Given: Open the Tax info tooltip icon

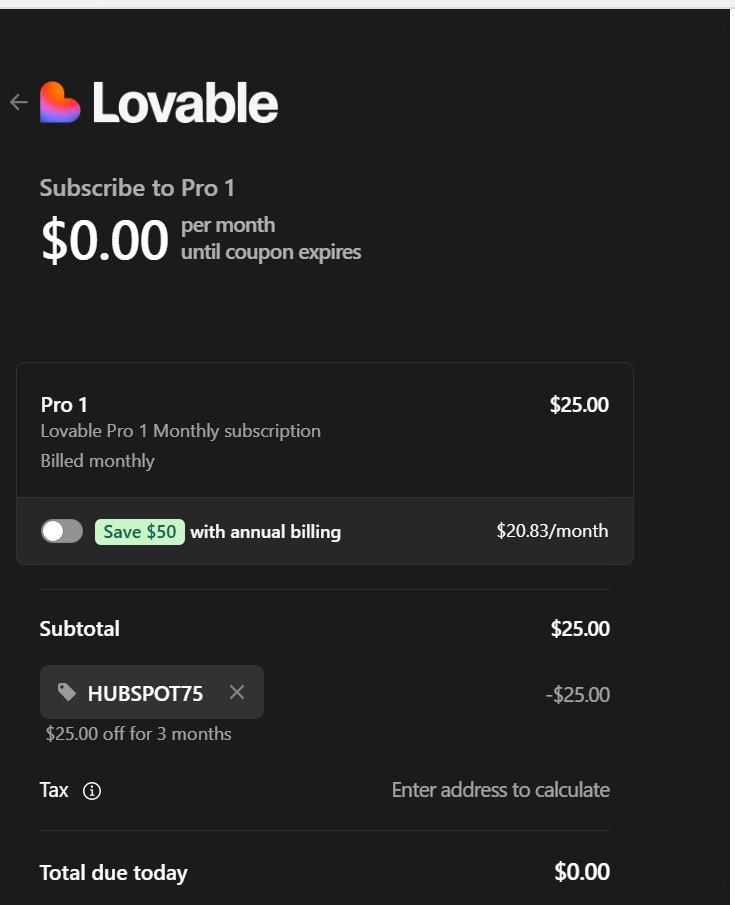Looking at the screenshot, I should point(92,791).
